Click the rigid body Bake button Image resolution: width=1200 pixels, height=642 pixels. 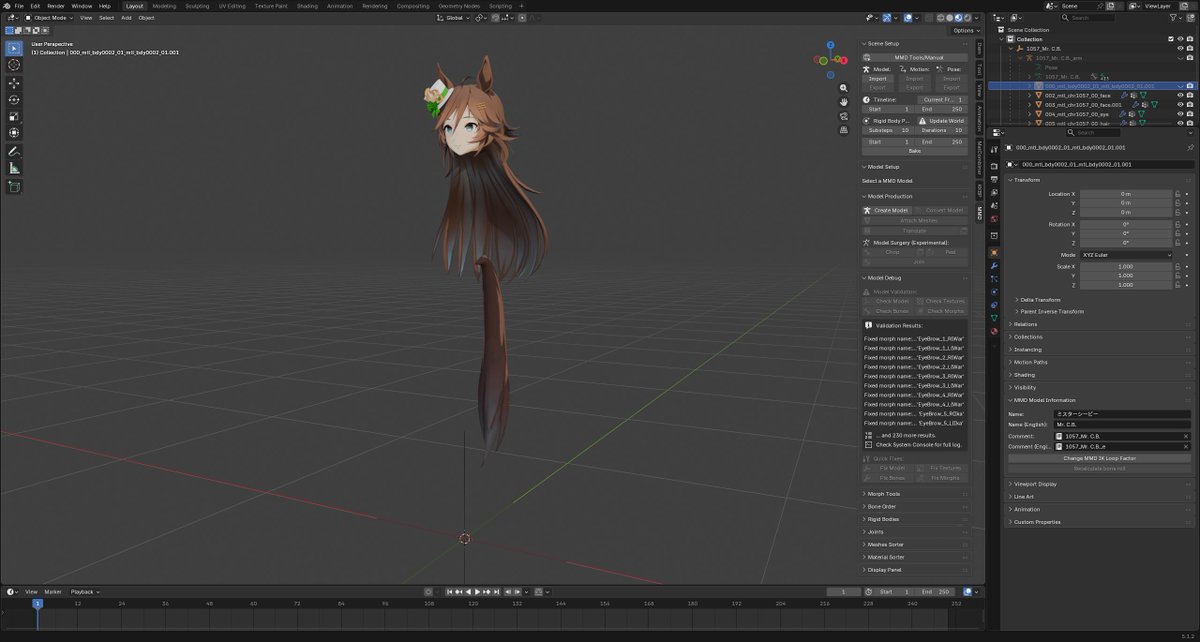915,151
